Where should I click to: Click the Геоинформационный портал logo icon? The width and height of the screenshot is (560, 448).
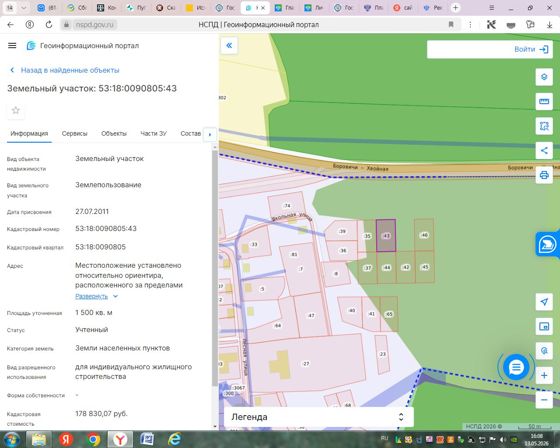click(31, 45)
